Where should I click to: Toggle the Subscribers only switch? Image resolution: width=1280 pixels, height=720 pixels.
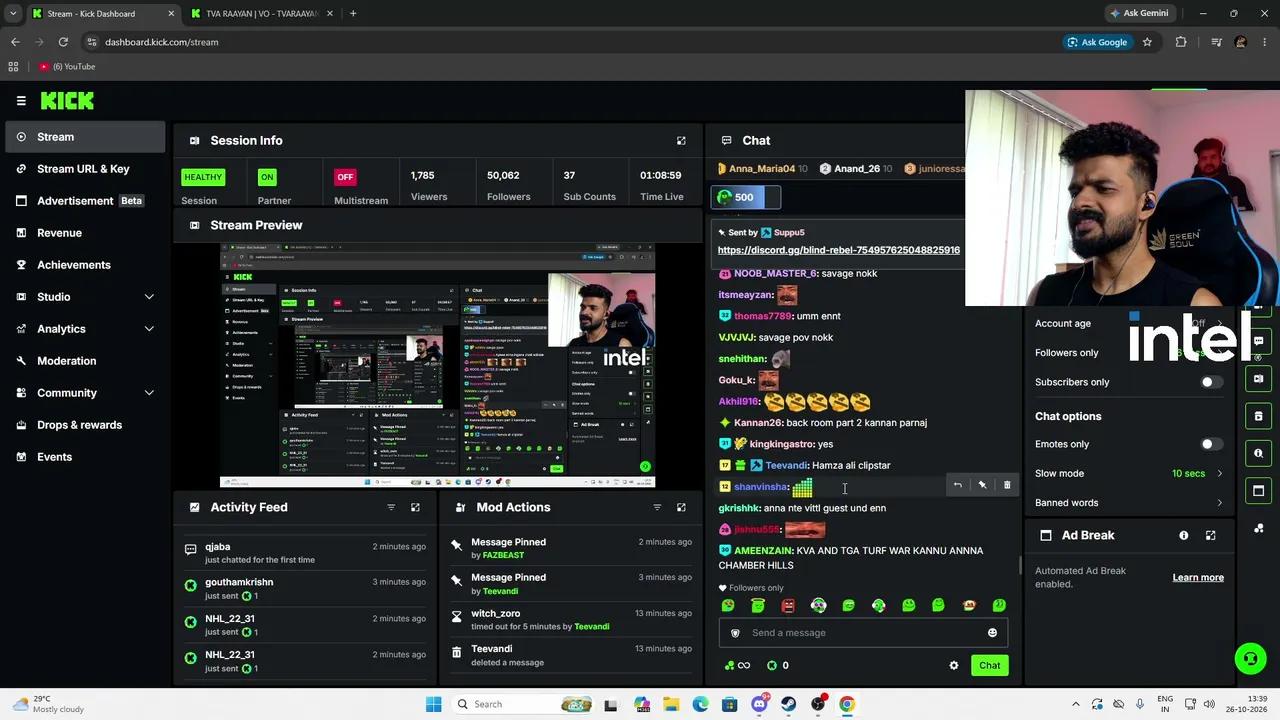[1211, 382]
